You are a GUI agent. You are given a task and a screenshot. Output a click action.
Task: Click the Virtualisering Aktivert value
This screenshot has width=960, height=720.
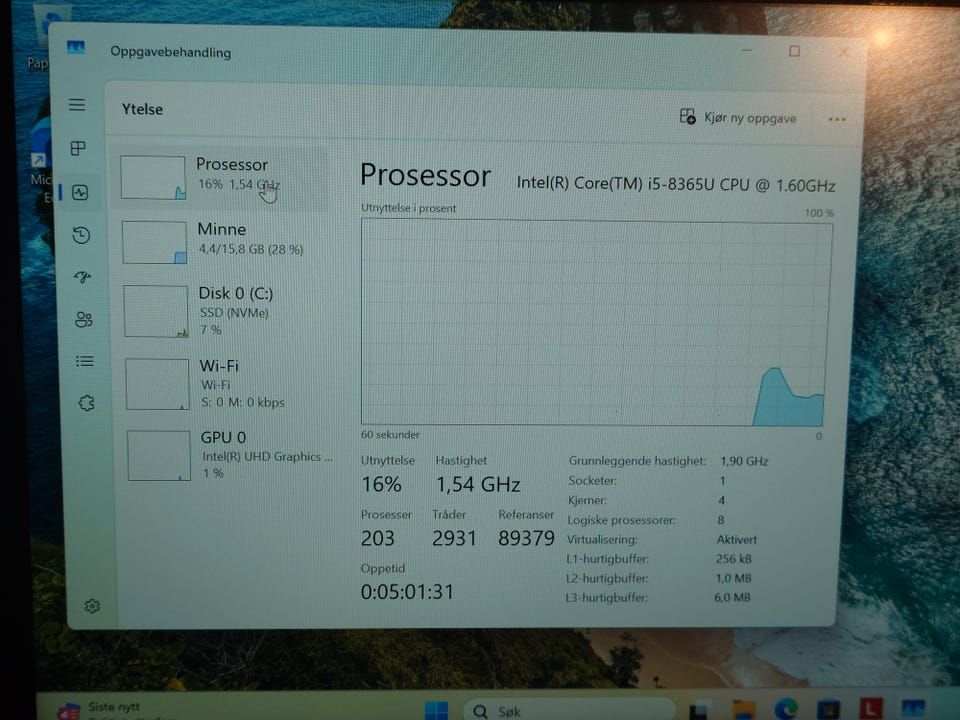[x=737, y=539]
